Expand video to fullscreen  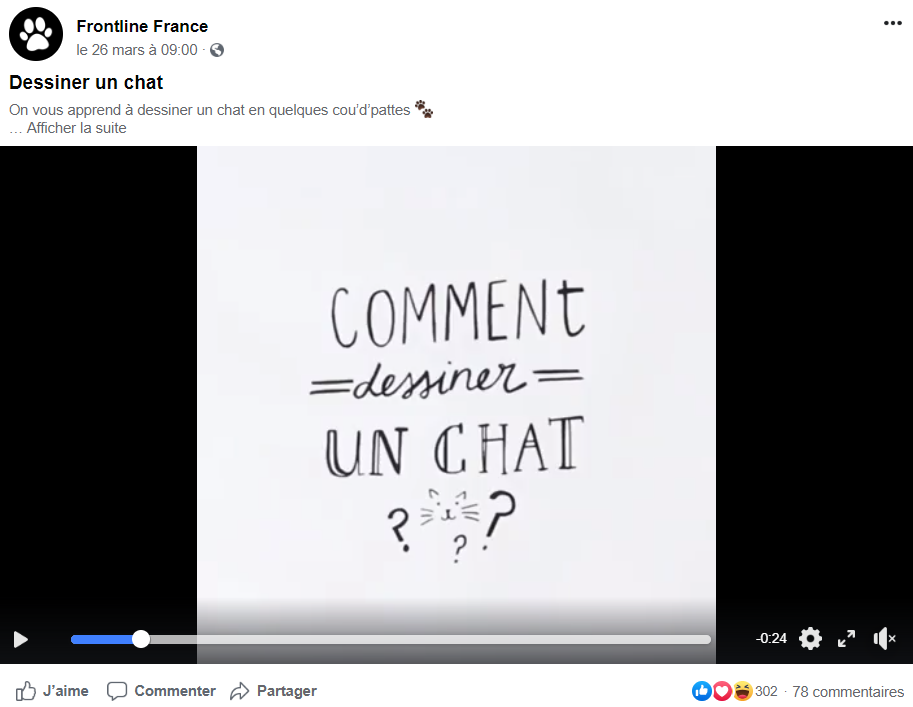pyautogui.click(x=847, y=639)
